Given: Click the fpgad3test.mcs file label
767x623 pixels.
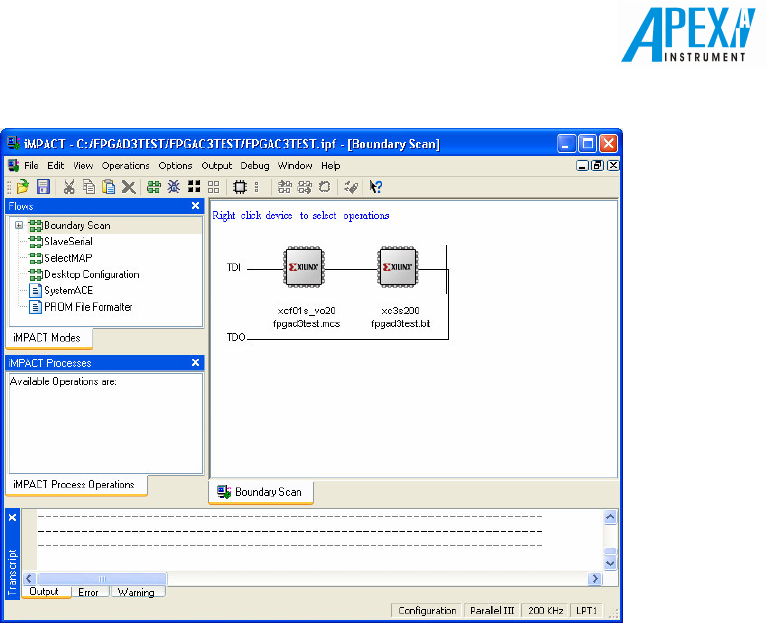Looking at the screenshot, I should (x=307, y=324).
